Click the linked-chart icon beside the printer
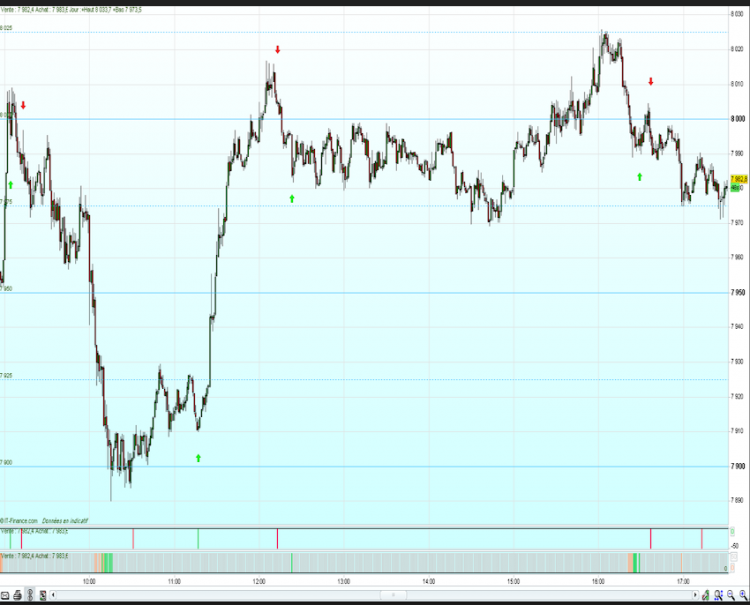The height and width of the screenshot is (605, 750). 30,595
